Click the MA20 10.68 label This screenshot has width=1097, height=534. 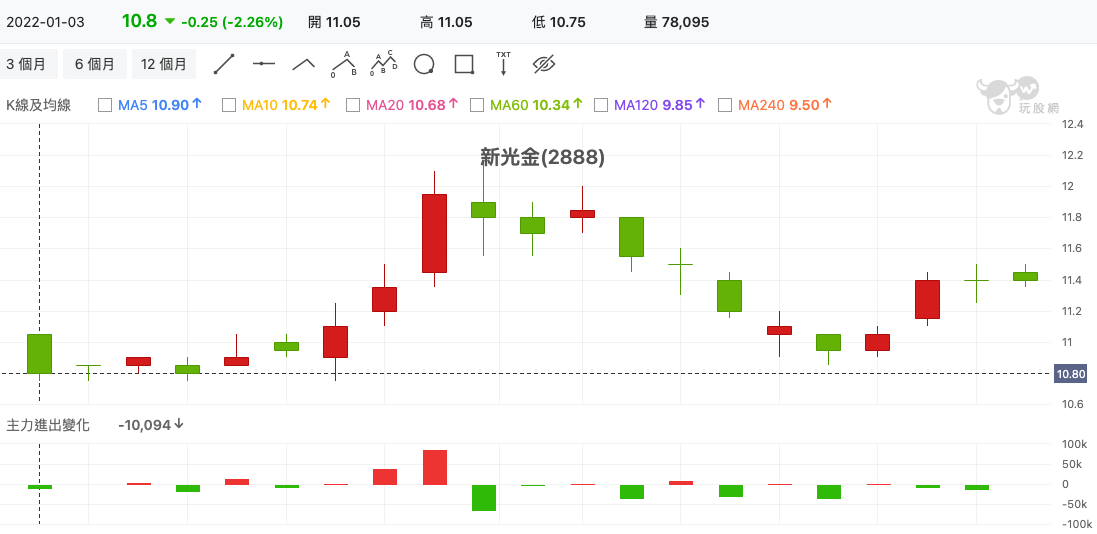point(412,105)
